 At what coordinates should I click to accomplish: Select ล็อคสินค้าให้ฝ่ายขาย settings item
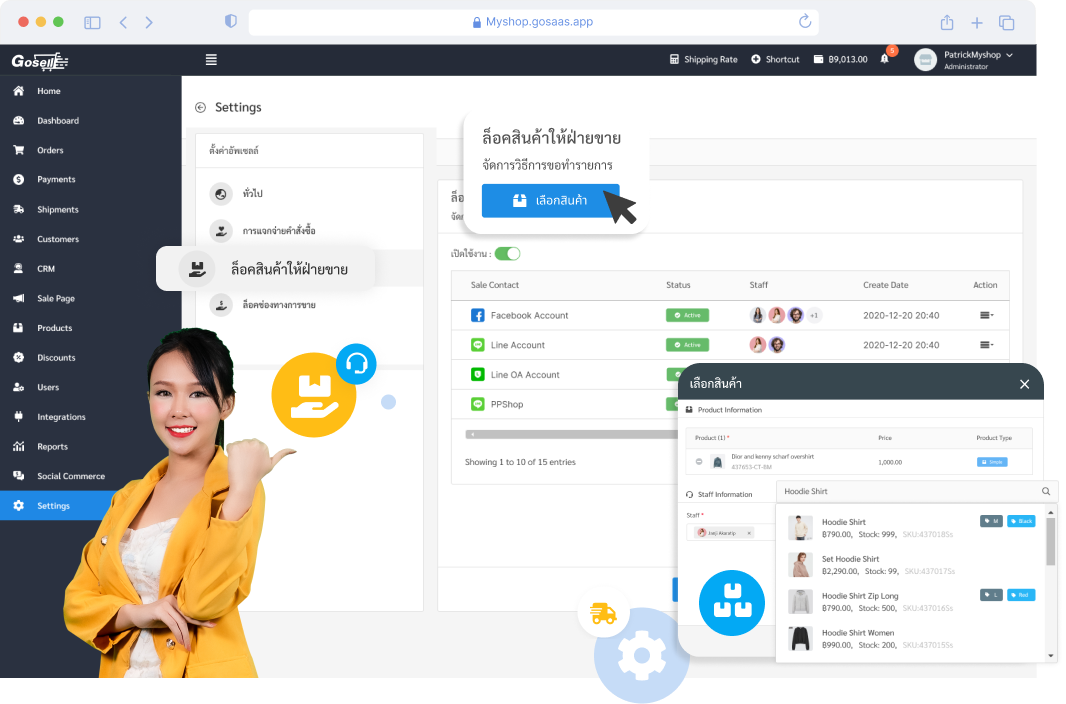click(266, 269)
